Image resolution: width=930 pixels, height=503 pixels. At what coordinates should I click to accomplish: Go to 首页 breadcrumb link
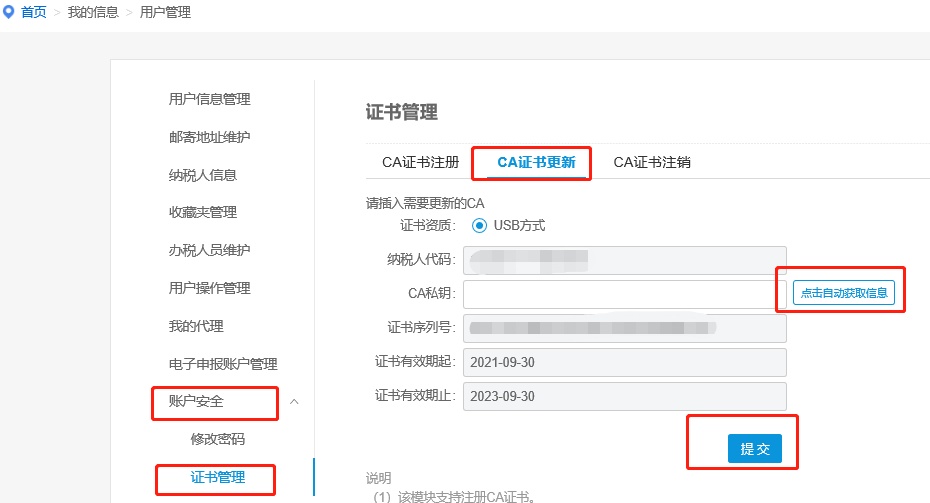[x=34, y=12]
